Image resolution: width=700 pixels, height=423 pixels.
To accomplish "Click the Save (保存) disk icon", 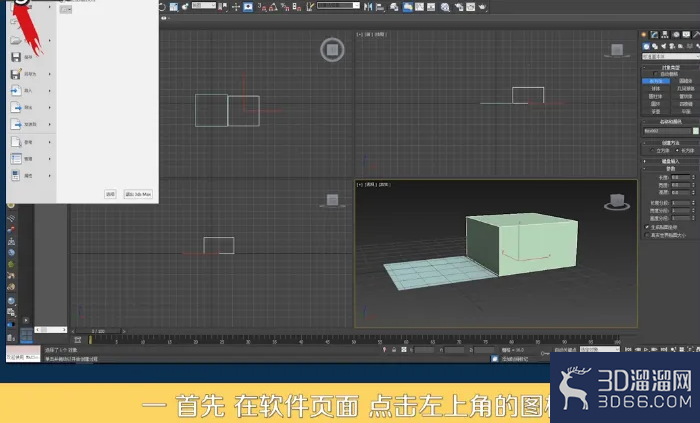I will (16, 57).
